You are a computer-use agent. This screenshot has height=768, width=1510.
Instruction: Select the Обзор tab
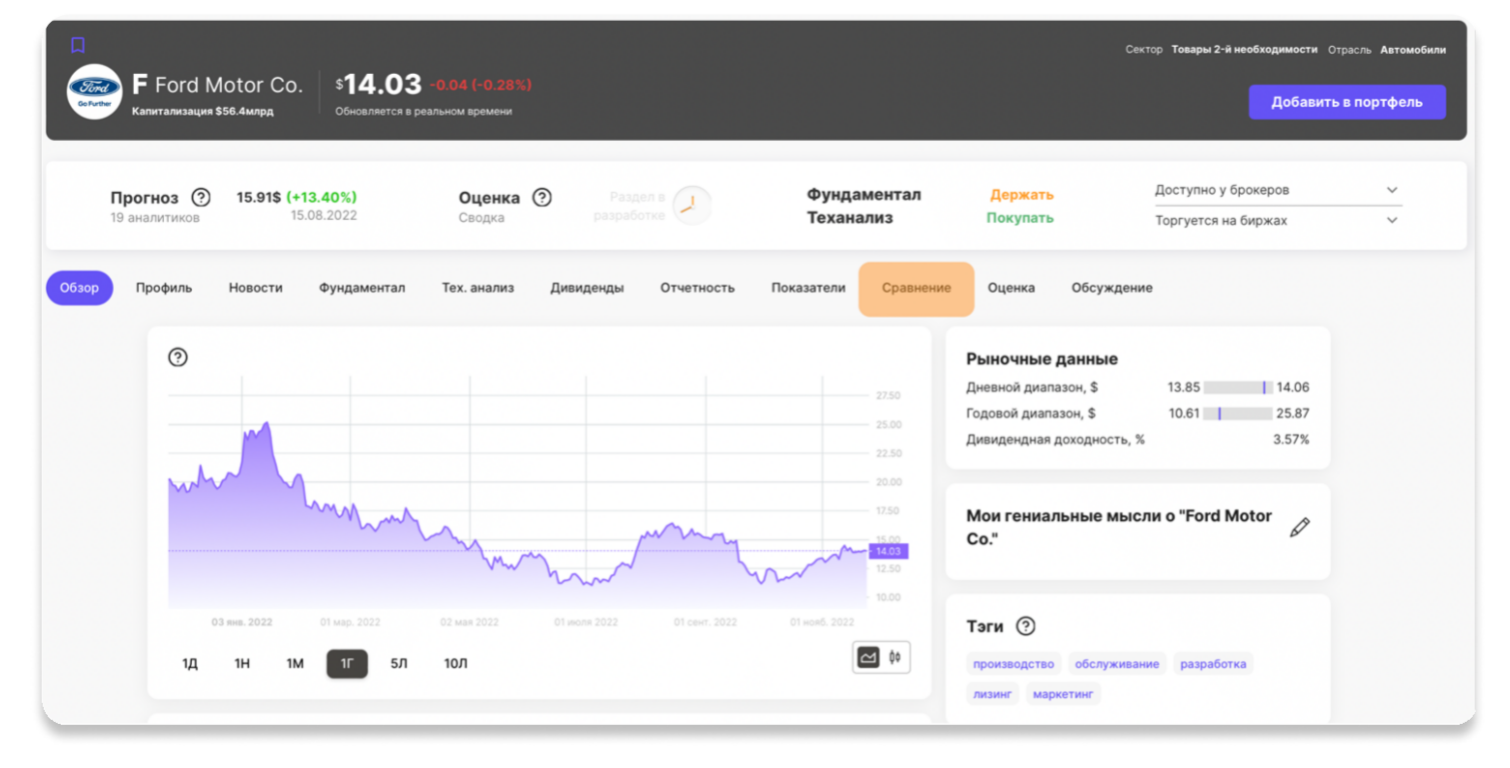79,288
